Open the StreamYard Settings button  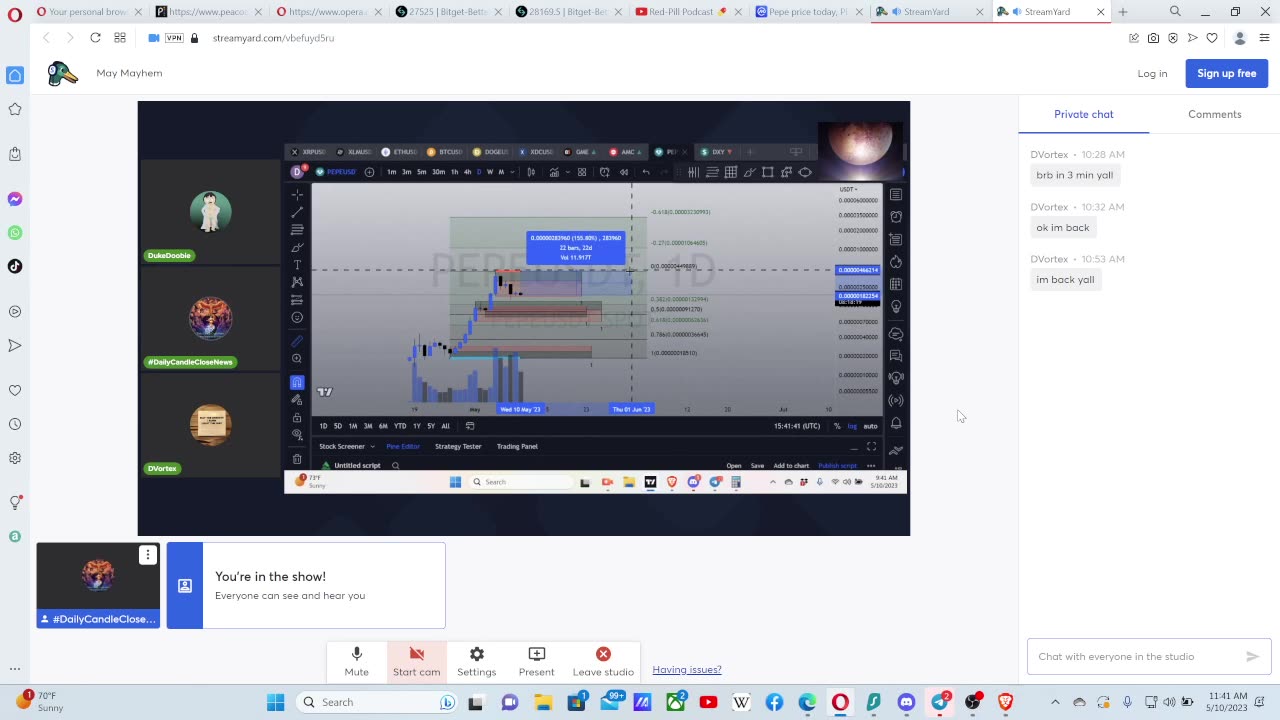coord(476,661)
